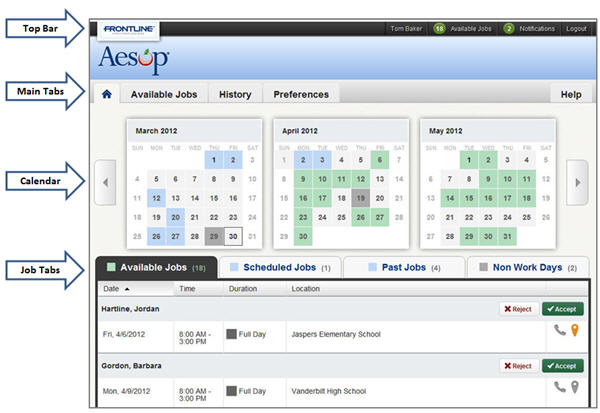Select March 20 blue day in calendar
Screen dimensions: 600x413
(x=176, y=217)
